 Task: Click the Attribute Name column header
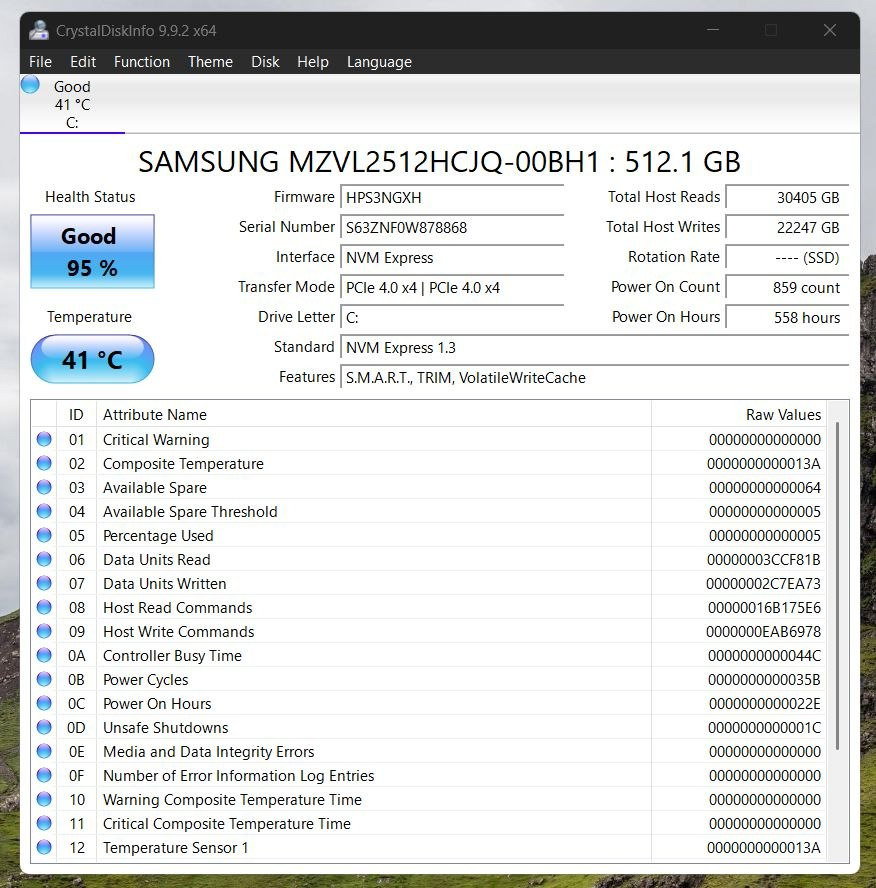[x=374, y=415]
